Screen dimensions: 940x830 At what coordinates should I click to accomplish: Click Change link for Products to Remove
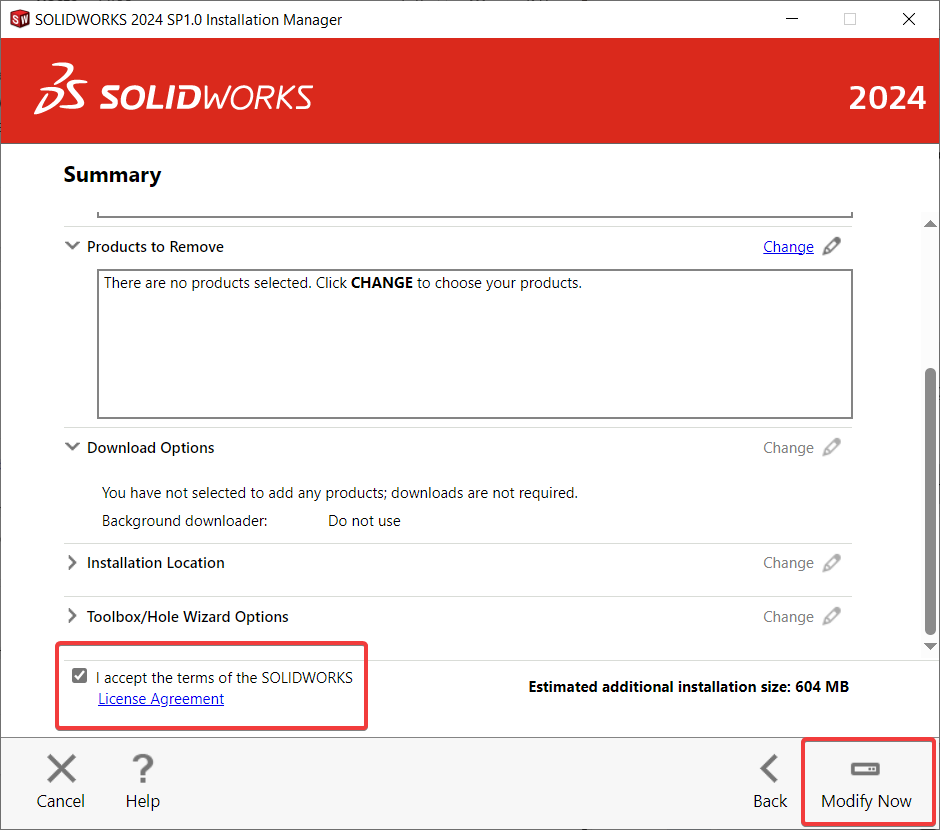pos(788,247)
